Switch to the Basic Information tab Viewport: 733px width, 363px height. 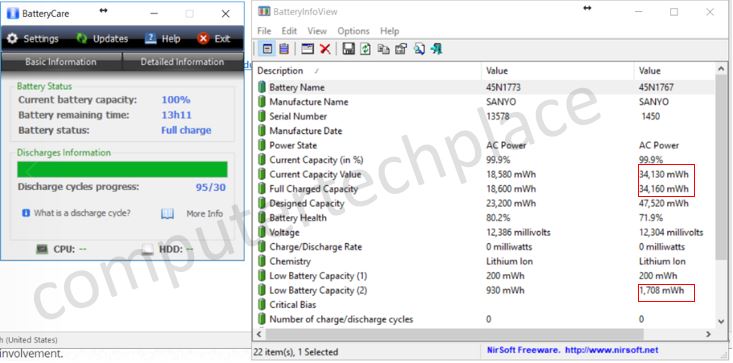[x=61, y=62]
